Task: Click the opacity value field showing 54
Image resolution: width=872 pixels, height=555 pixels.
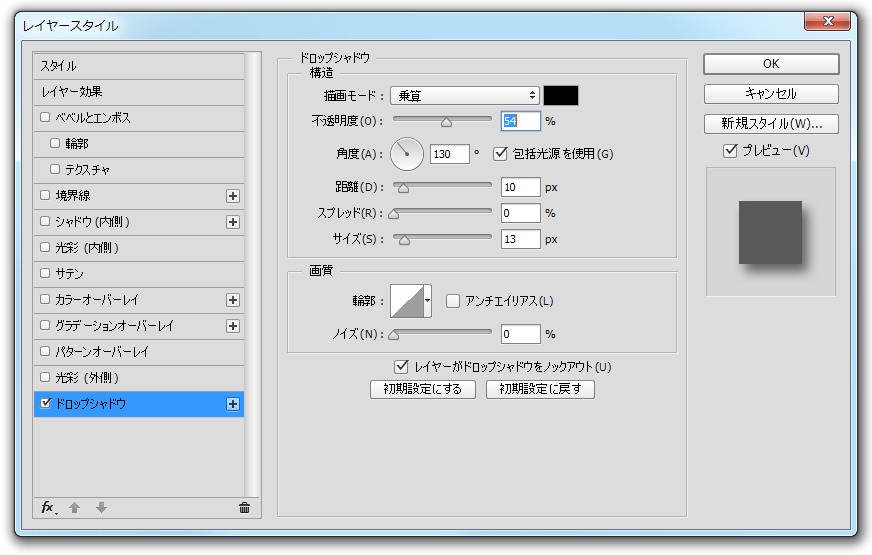Action: click(521, 121)
